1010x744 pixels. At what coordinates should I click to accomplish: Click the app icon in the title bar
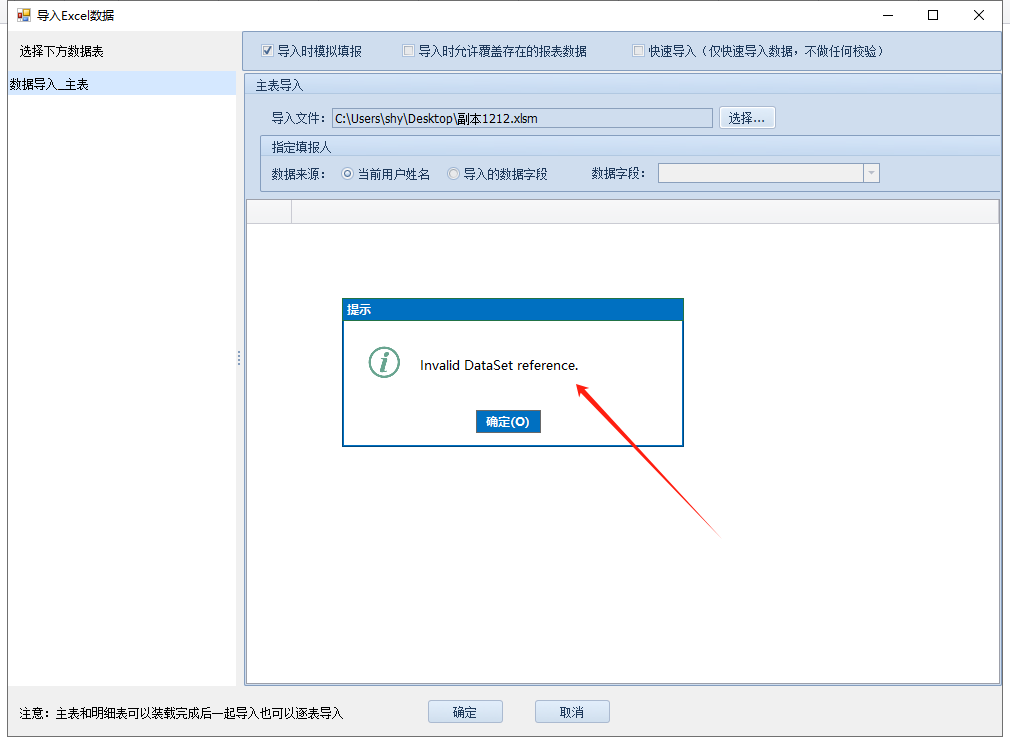tap(23, 15)
